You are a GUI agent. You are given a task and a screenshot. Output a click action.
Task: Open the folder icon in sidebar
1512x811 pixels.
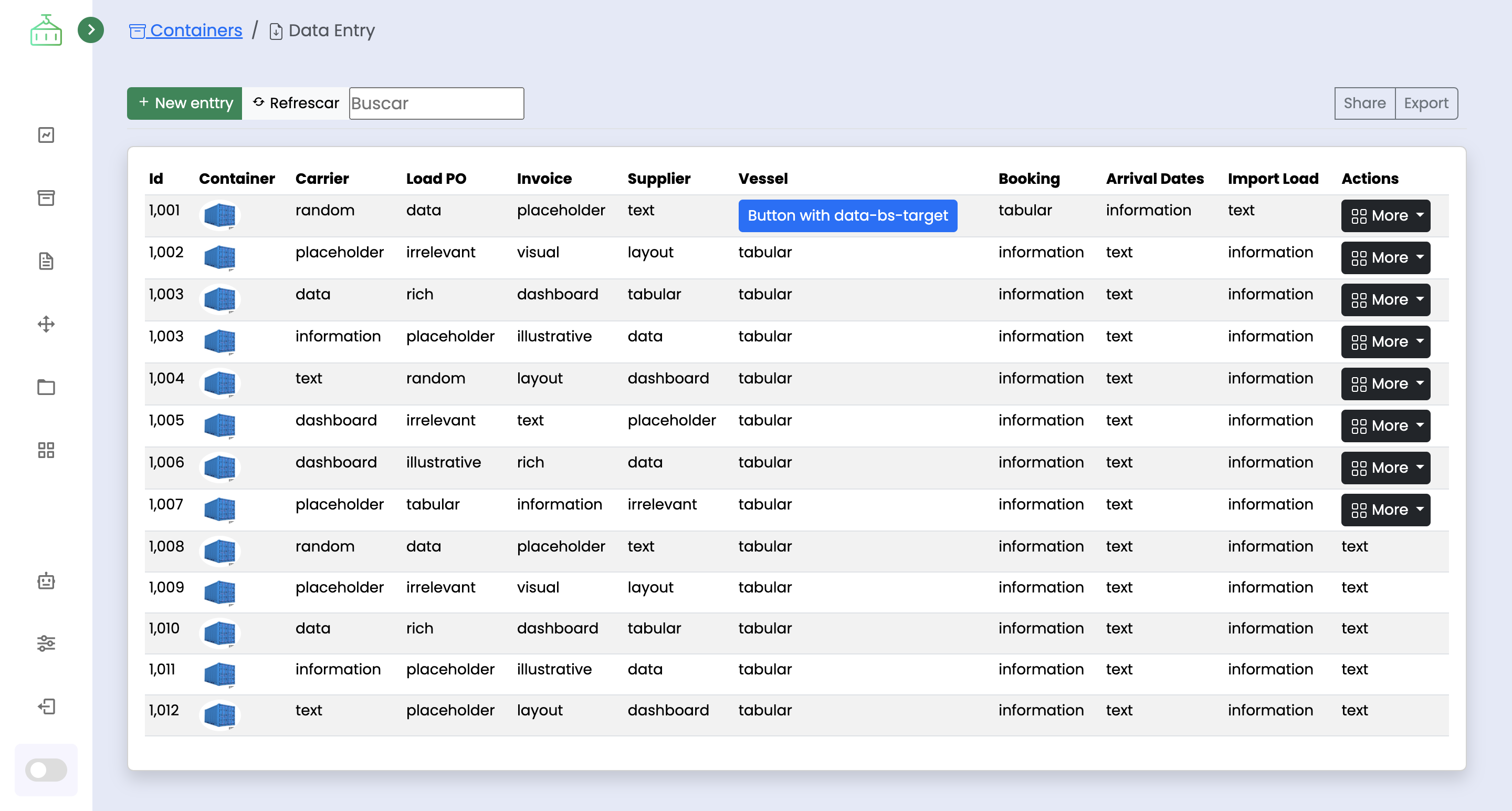click(x=46, y=387)
